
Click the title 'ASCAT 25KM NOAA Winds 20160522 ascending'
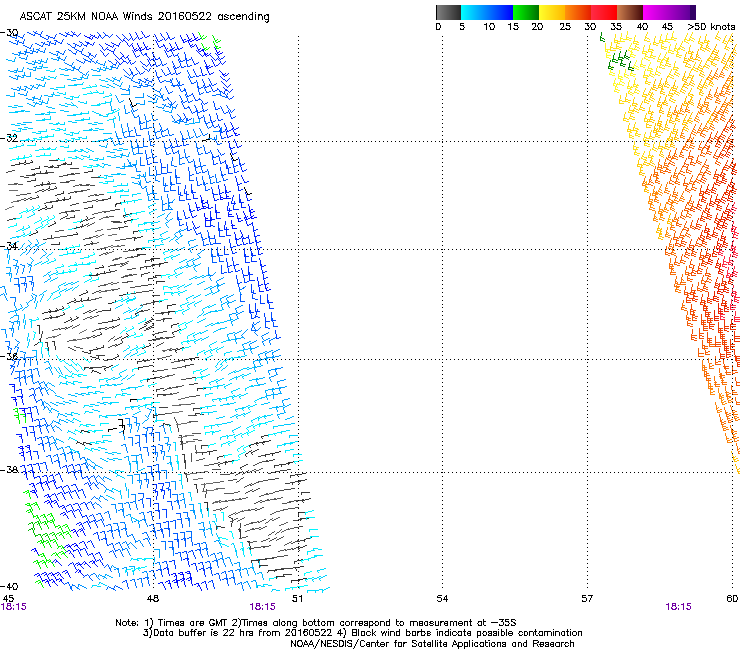pos(144,17)
